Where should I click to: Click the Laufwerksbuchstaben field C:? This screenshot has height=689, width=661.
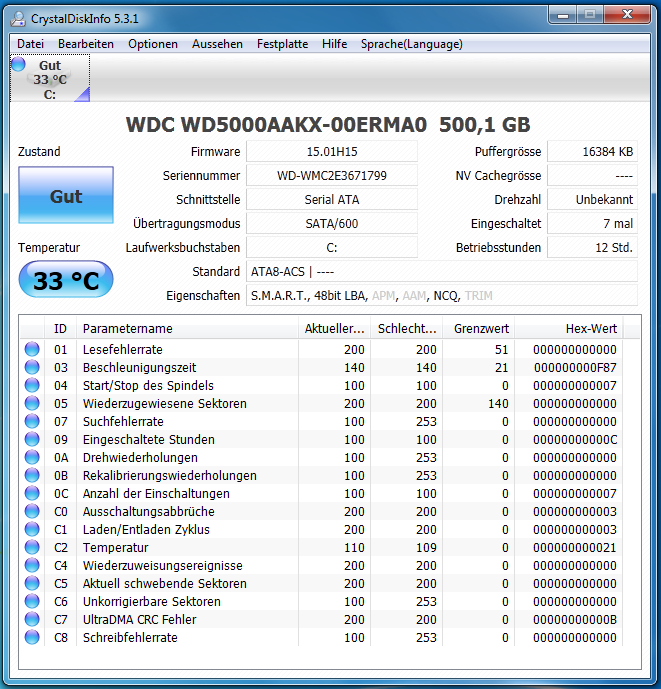coord(332,247)
